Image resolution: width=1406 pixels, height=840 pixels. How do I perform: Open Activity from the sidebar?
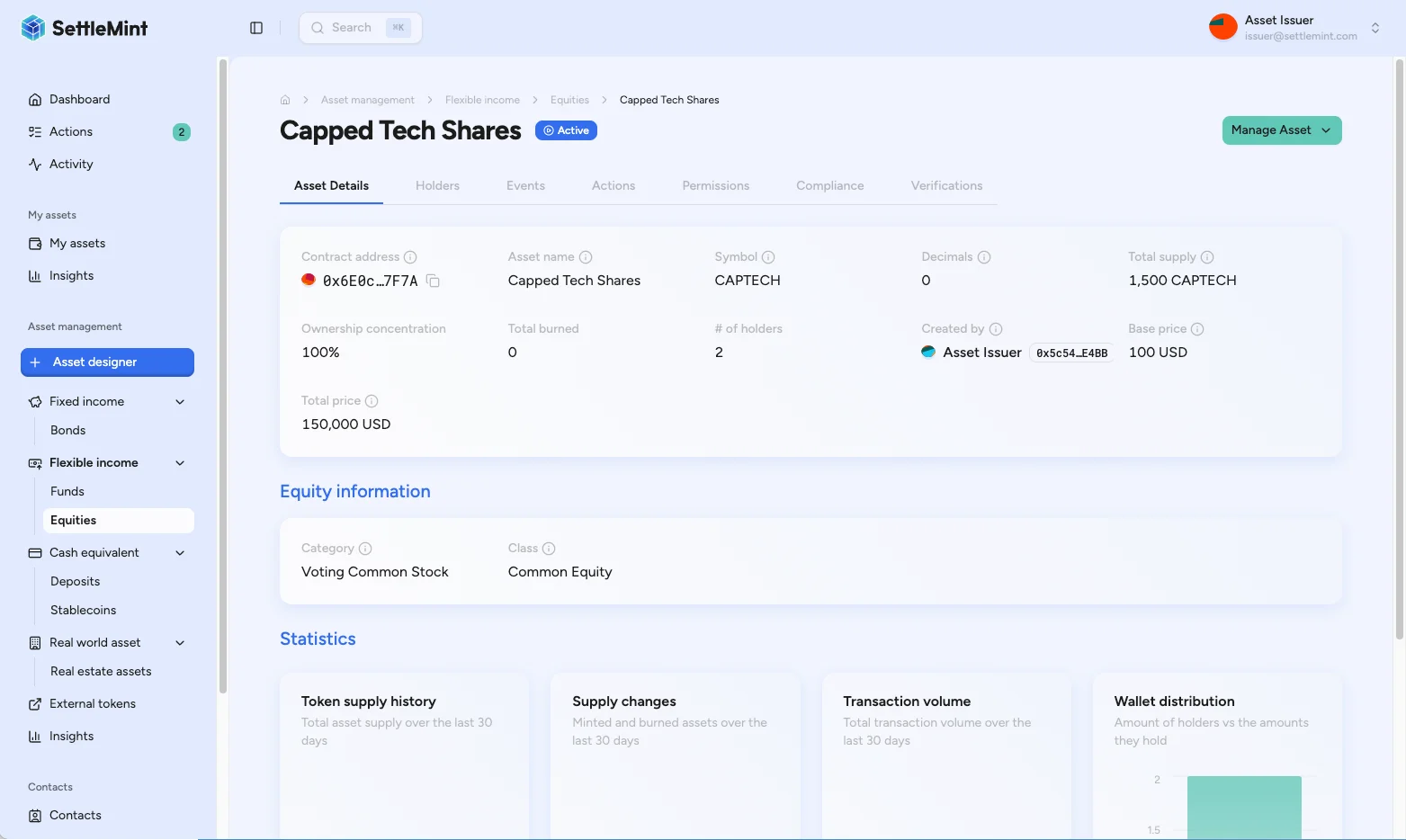click(70, 164)
